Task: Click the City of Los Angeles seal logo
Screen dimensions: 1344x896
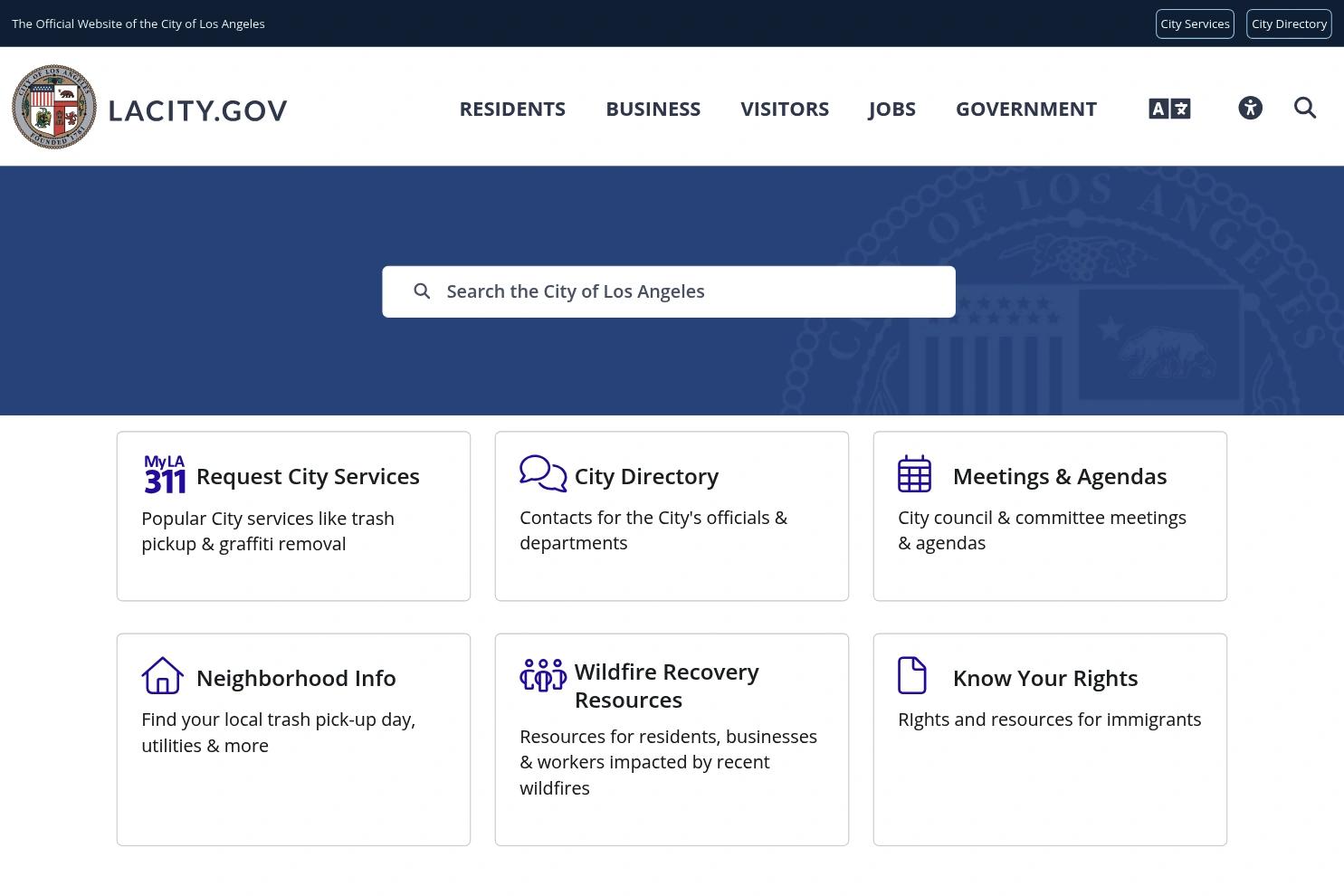Action: pyautogui.click(x=54, y=107)
